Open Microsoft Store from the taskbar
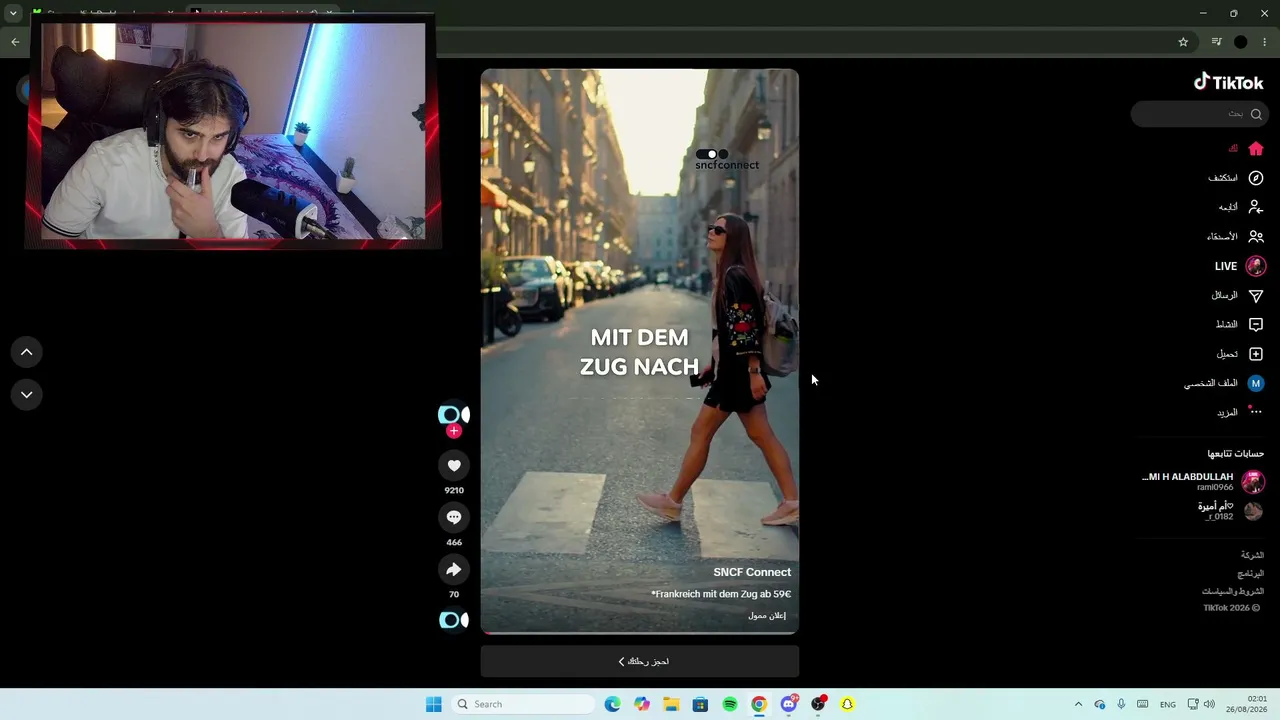Screen dimensions: 1280x720 click(x=700, y=704)
